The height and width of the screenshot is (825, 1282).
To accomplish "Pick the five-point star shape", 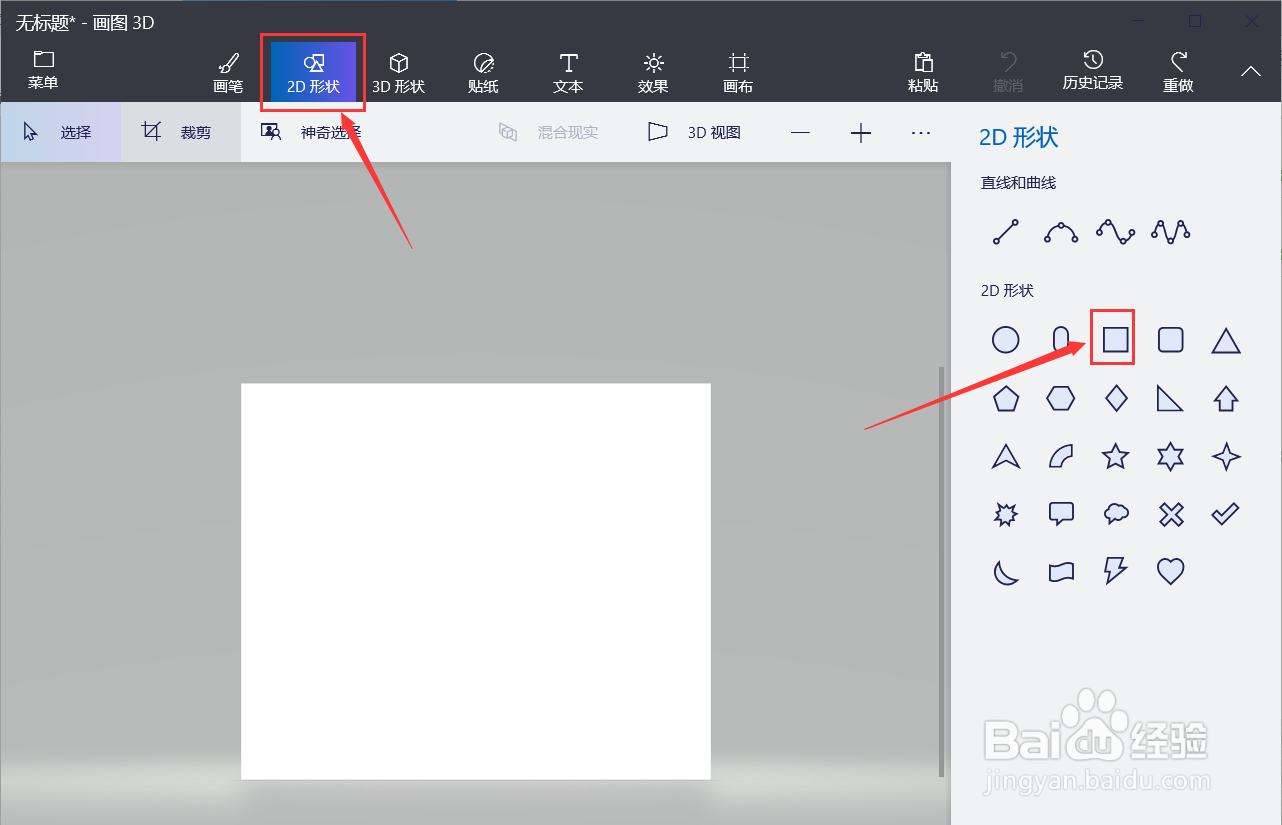I will pos(1115,457).
